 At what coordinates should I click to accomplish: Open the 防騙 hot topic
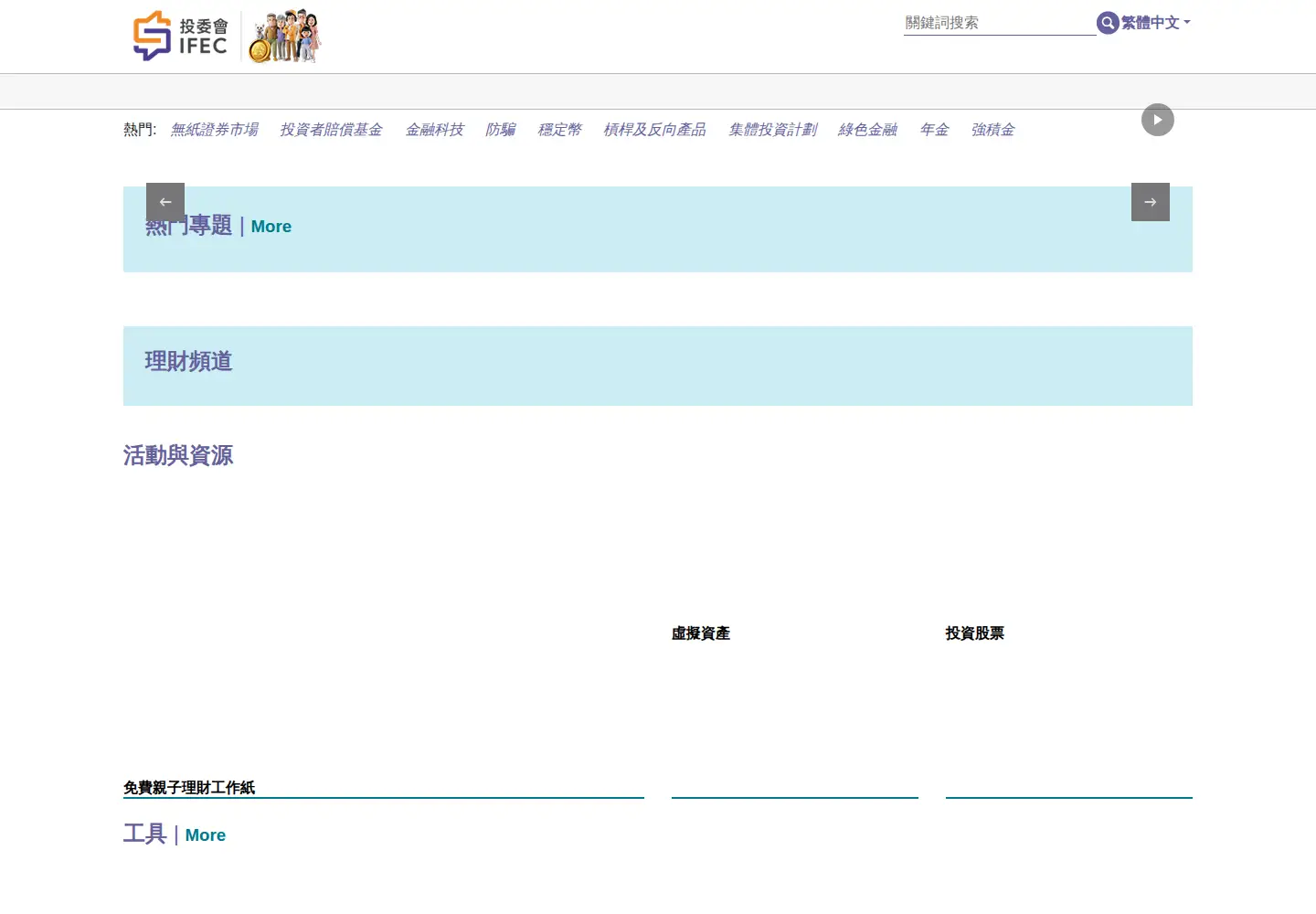click(x=501, y=130)
